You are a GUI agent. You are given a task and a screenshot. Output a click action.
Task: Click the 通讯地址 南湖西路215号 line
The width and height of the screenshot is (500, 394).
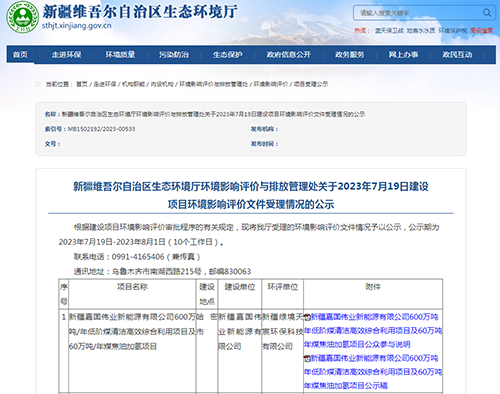(x=162, y=271)
